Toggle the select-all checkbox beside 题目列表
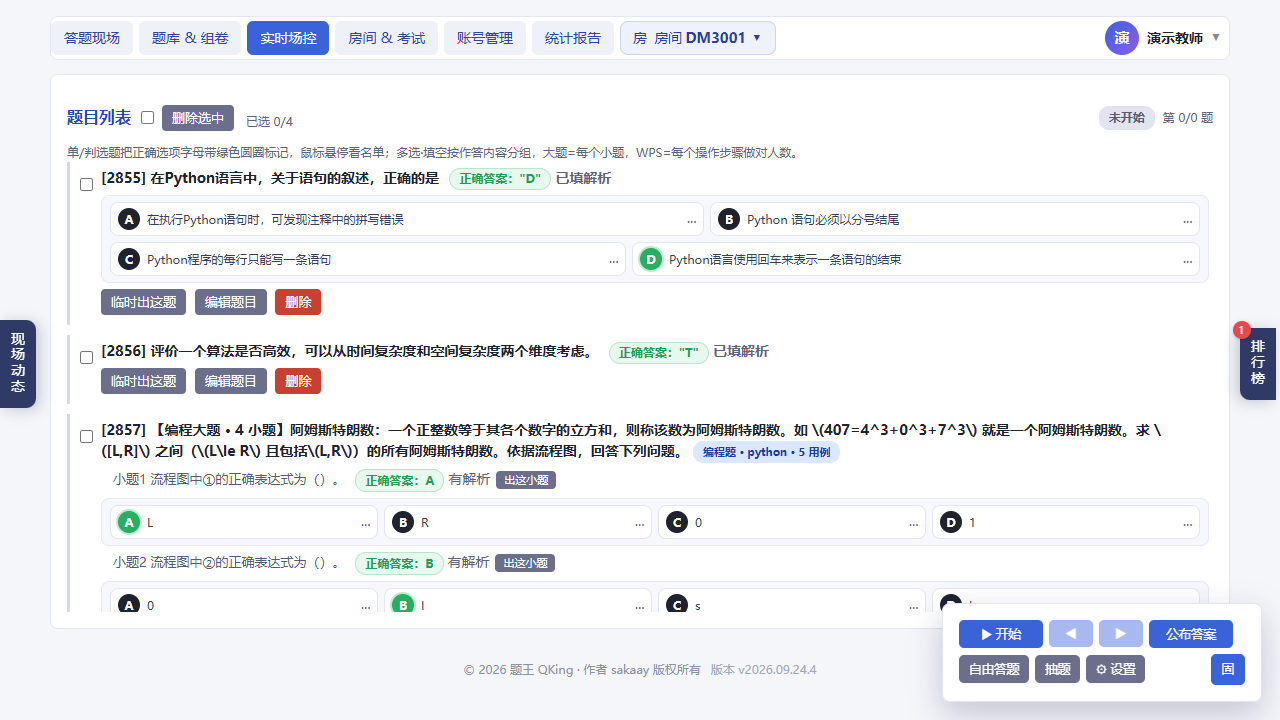Image resolution: width=1280 pixels, height=720 pixels. (x=147, y=117)
